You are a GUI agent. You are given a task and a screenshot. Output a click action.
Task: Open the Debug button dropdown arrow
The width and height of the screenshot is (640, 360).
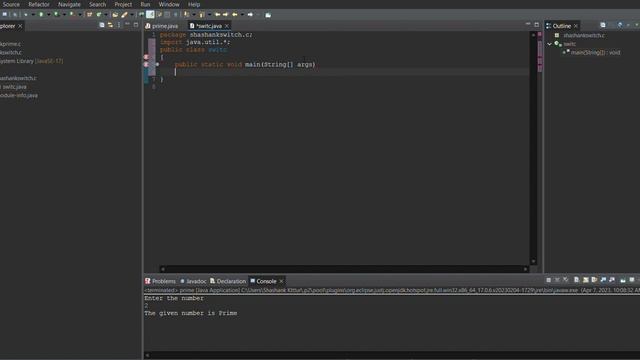[33, 14]
